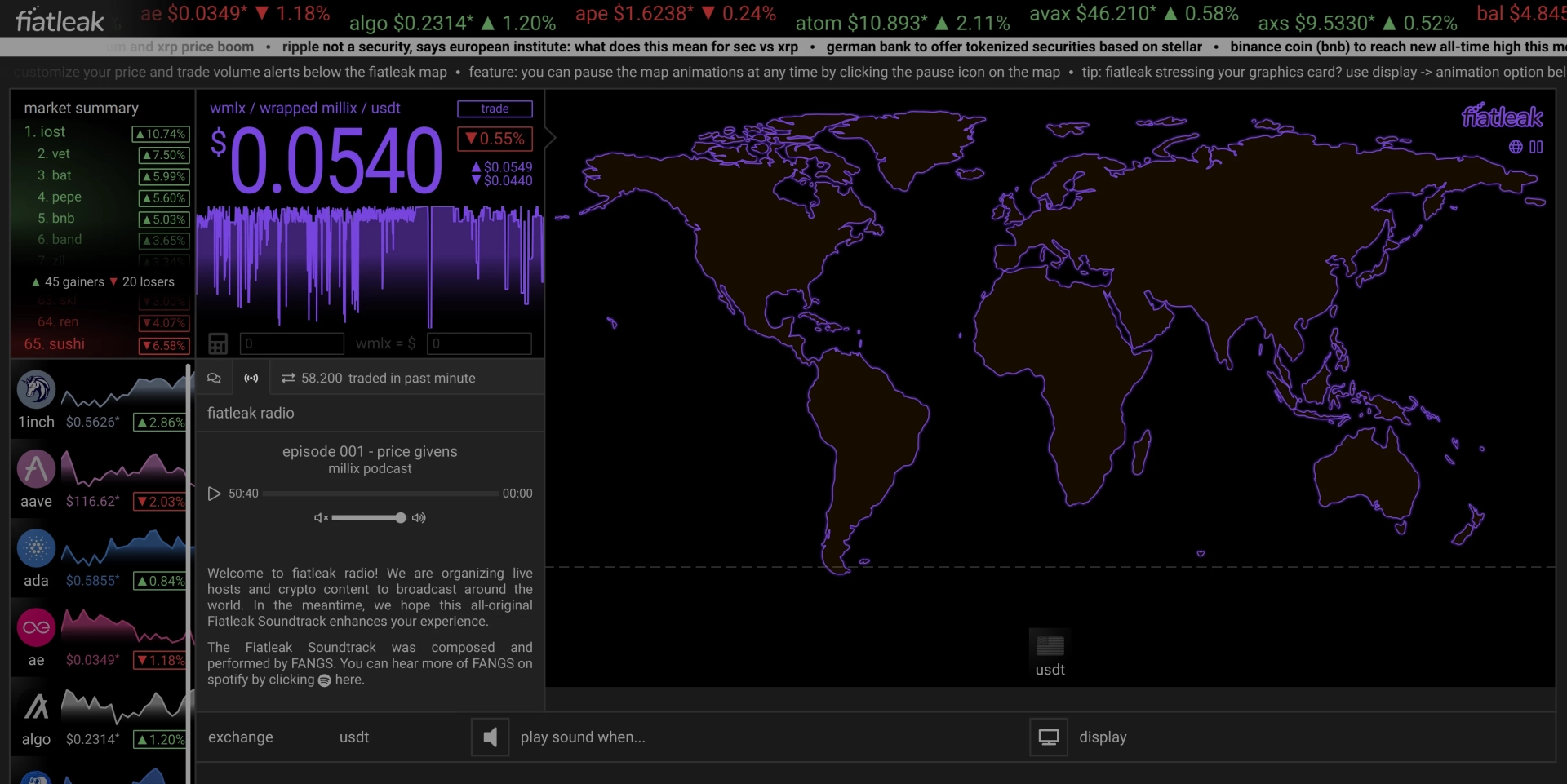Click the 1inch coin icon
This screenshot has height=784, width=1567.
(36, 389)
